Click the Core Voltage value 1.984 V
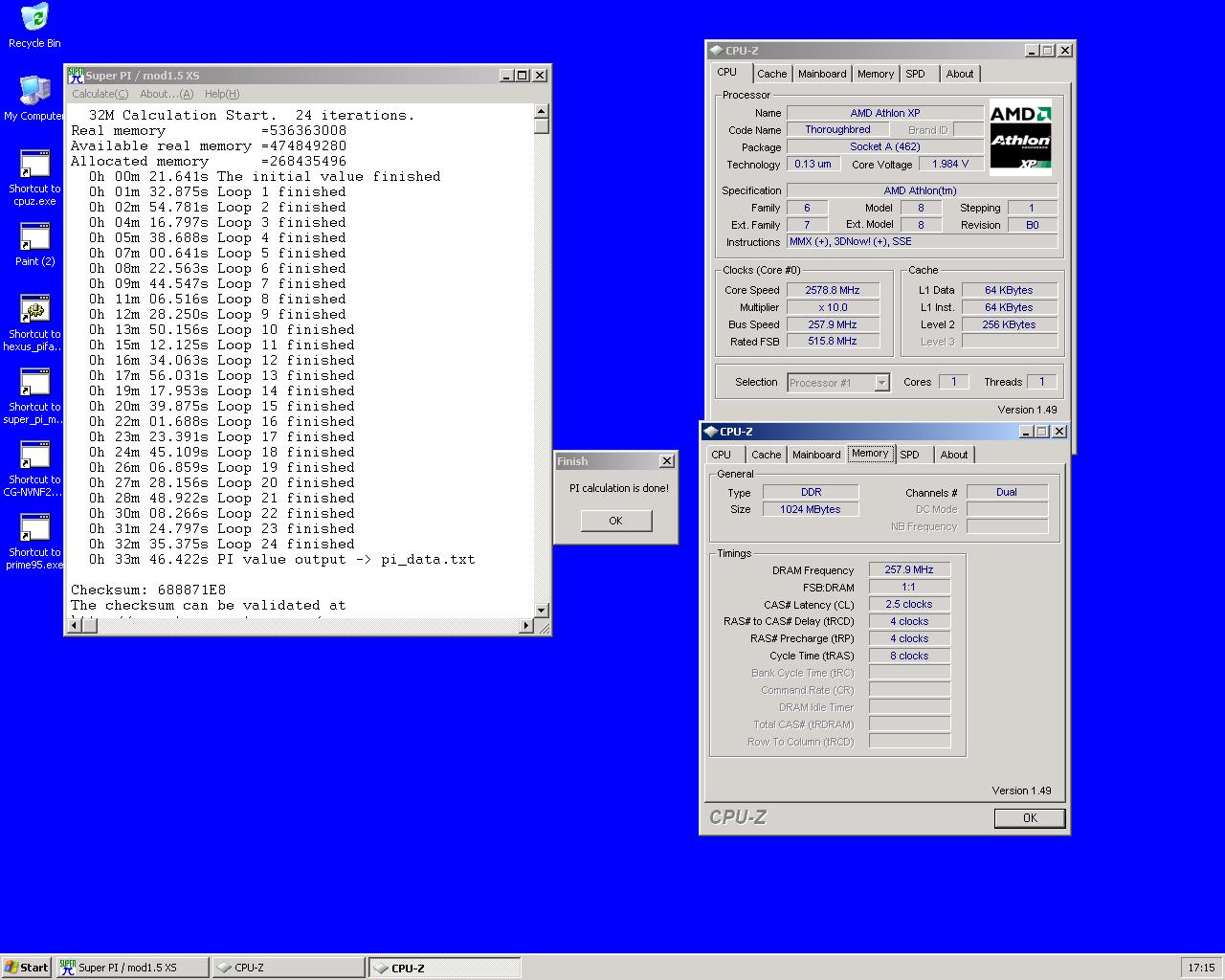Image resolution: width=1225 pixels, height=980 pixels. pos(951,164)
